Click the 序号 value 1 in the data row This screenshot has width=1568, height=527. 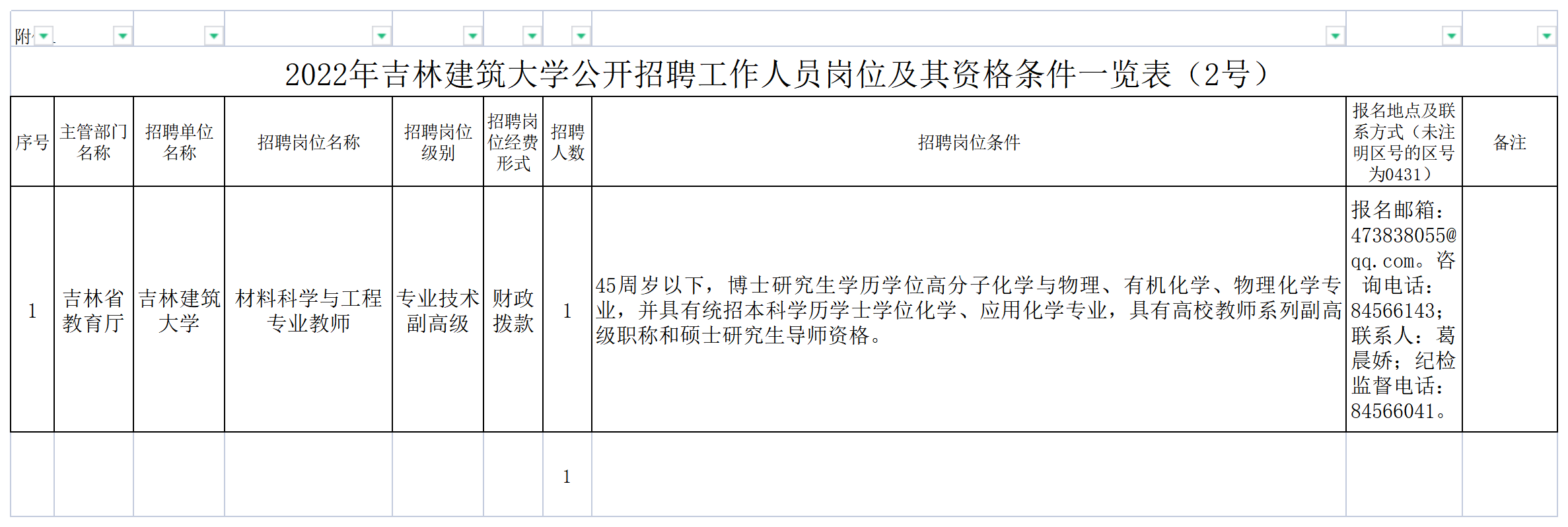32,310
